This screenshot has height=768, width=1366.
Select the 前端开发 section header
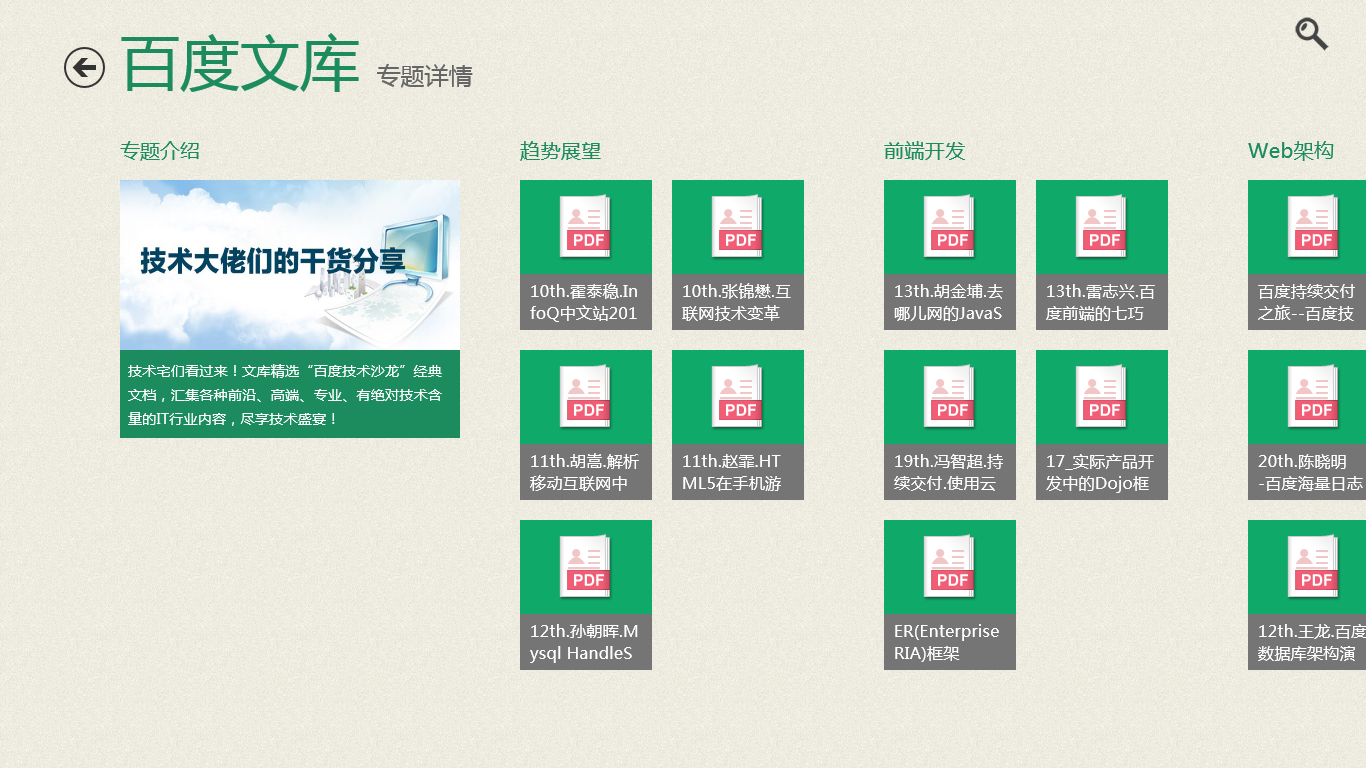click(x=924, y=151)
